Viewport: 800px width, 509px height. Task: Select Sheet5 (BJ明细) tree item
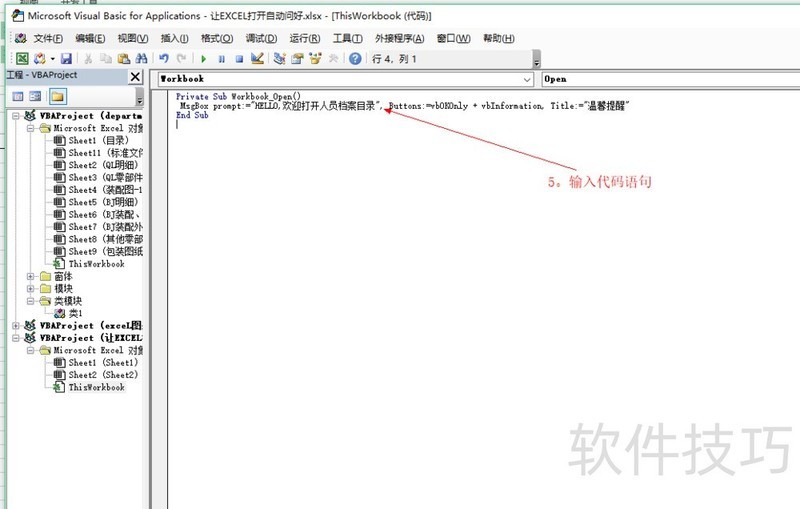(x=103, y=202)
